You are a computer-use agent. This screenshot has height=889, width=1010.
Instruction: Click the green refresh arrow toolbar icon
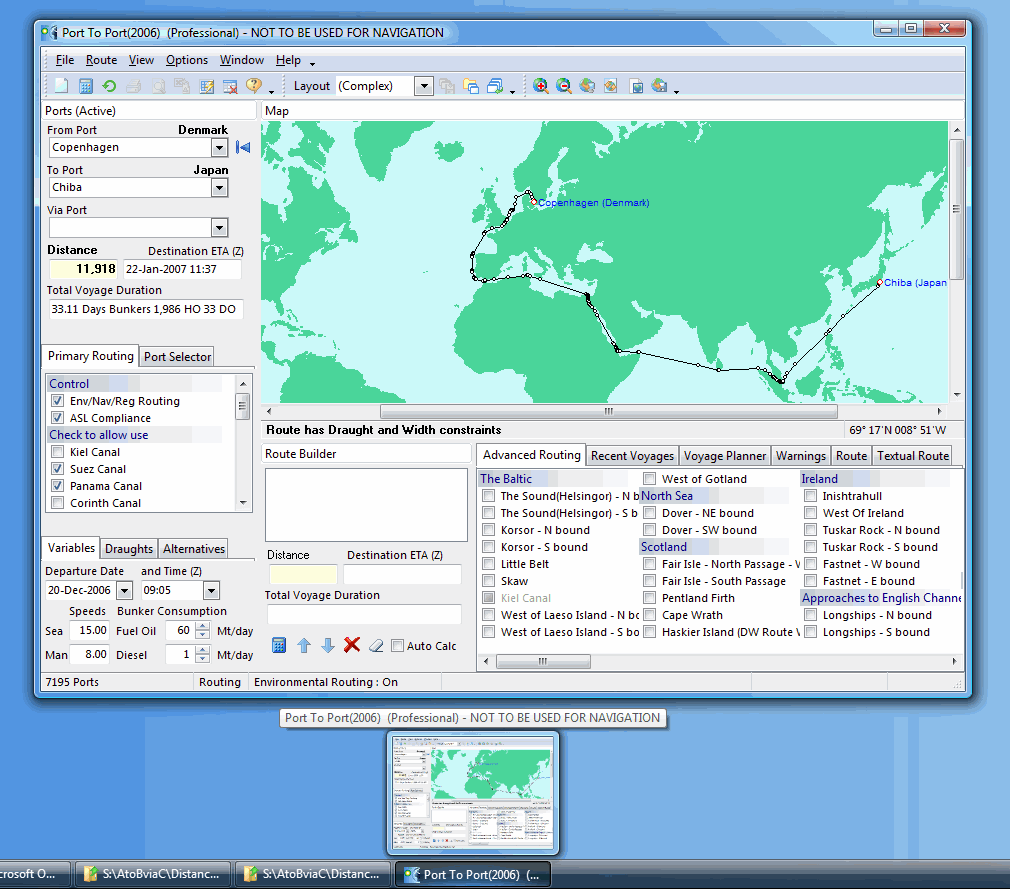click(110, 86)
